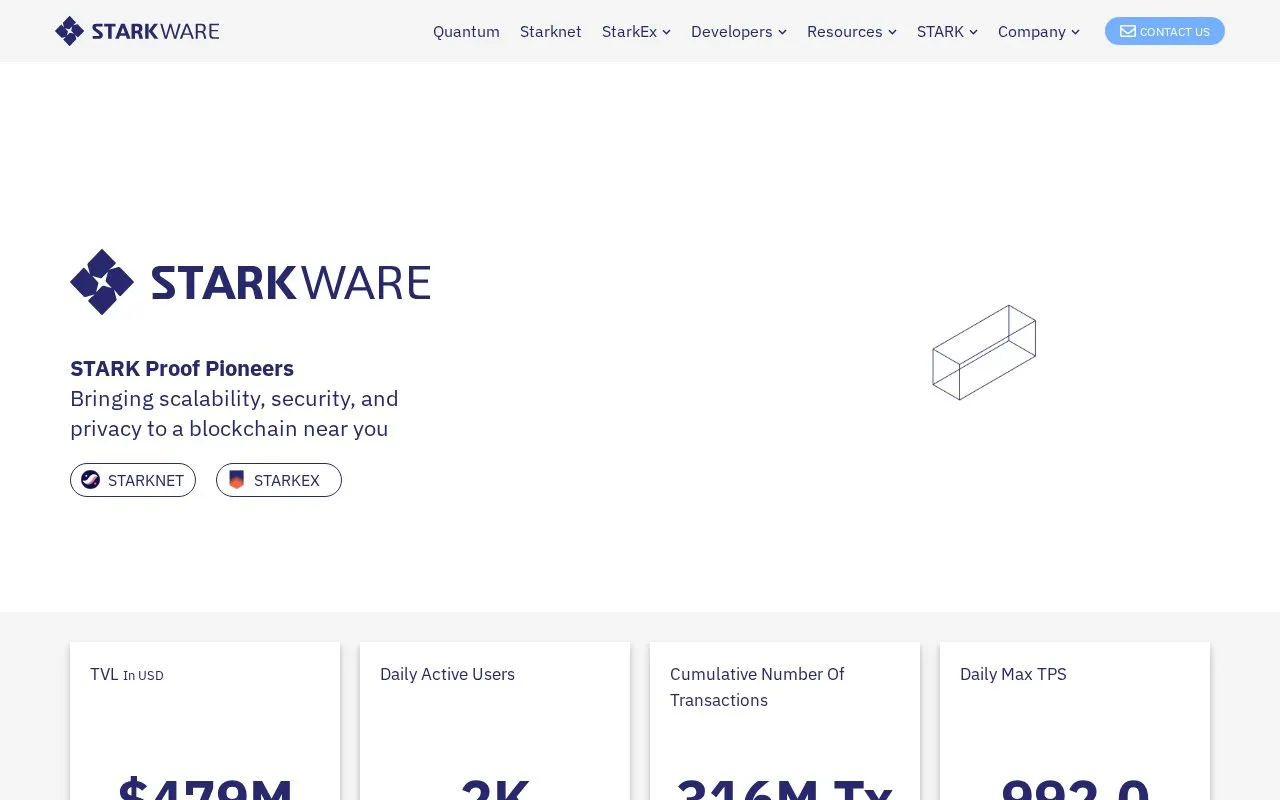Screen dimensions: 1280x800
Task: Click the StarkWare logo in the header
Action: tap(137, 31)
